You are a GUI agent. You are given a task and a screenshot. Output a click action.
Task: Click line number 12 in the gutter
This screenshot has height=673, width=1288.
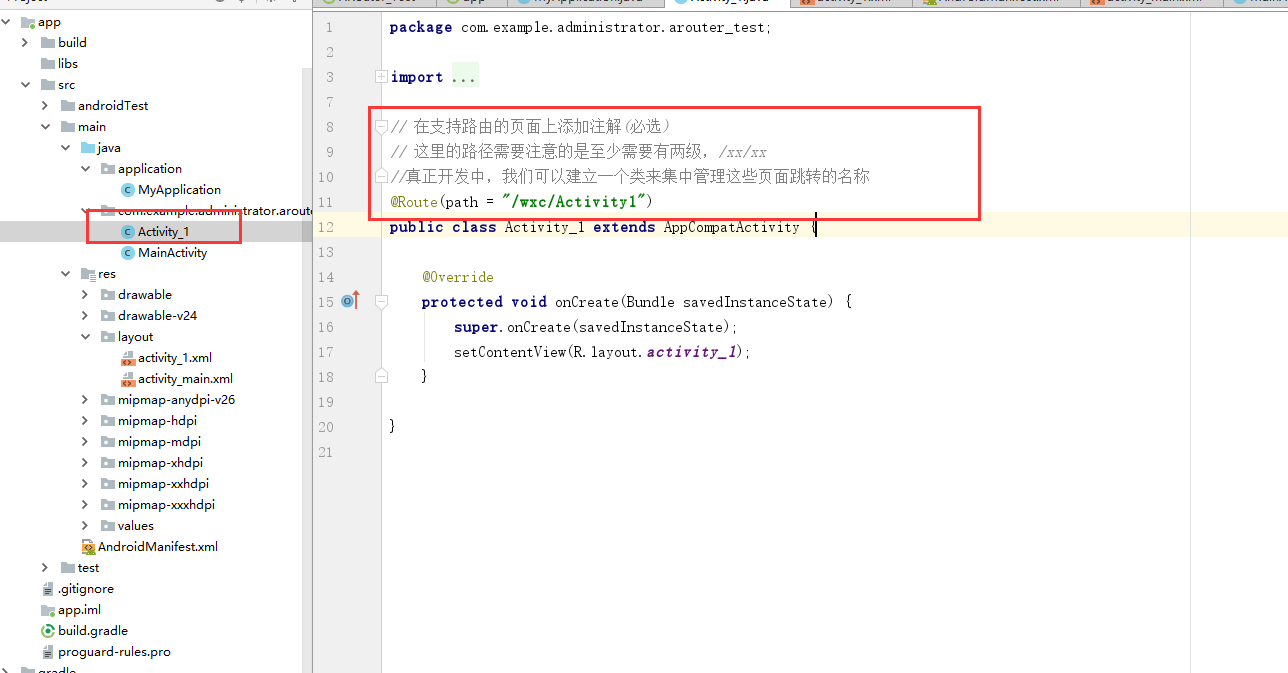pyautogui.click(x=325, y=227)
